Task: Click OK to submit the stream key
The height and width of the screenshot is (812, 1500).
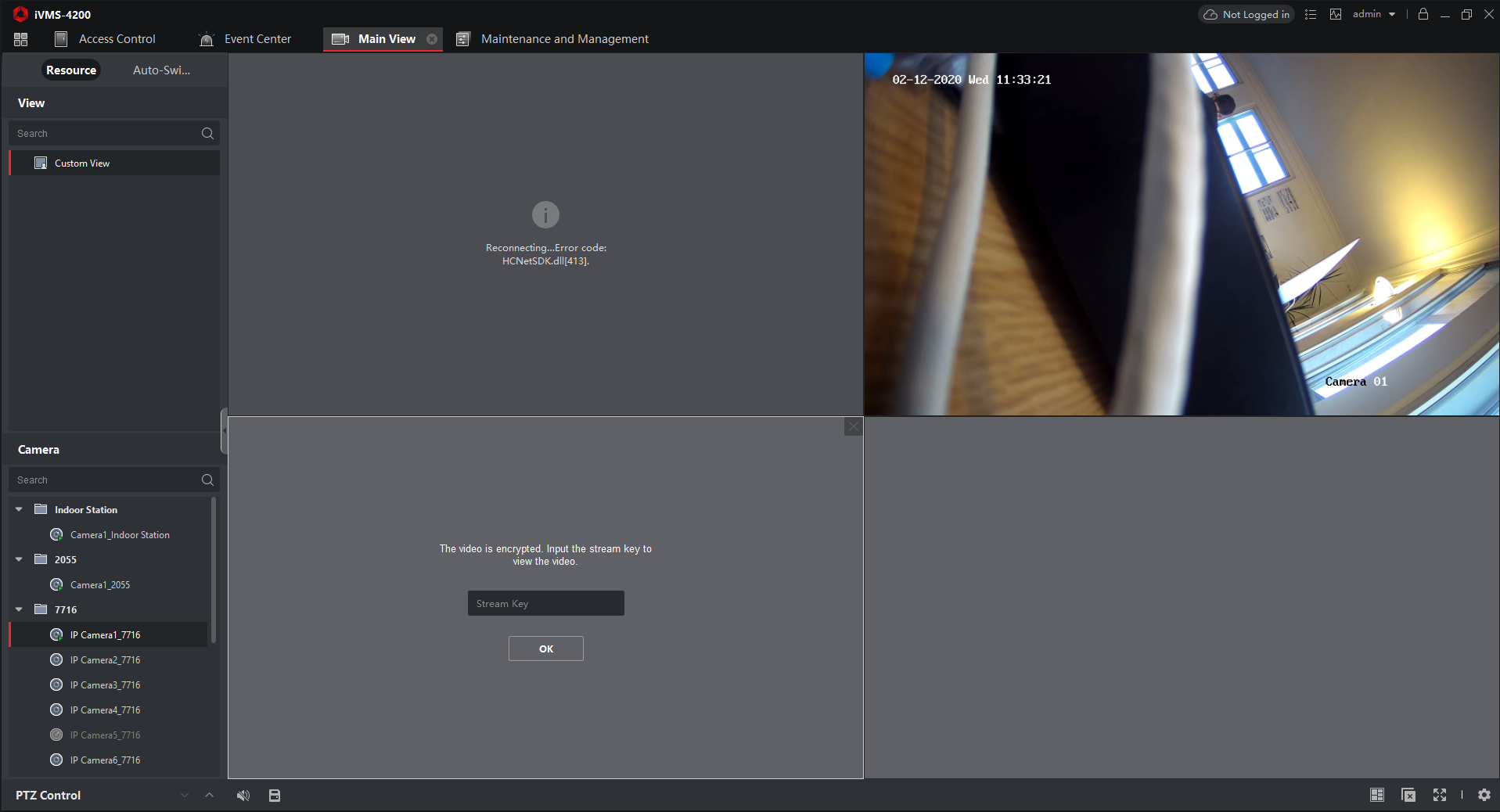Action: click(545, 649)
